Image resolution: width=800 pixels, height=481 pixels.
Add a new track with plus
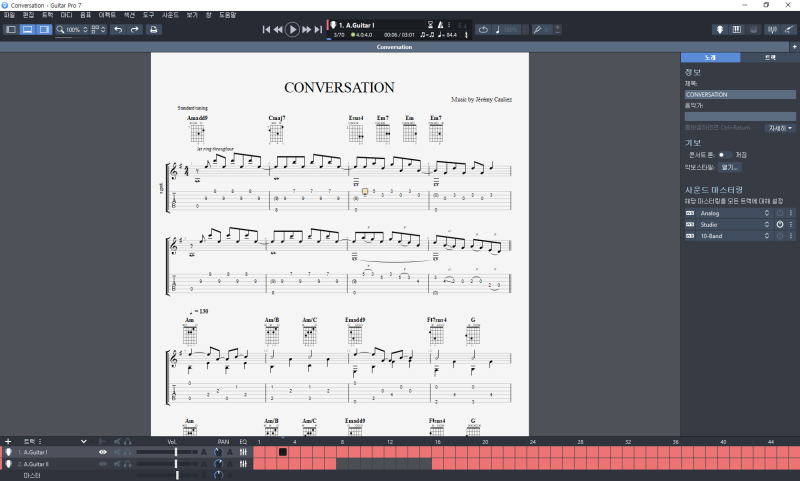pos(8,442)
